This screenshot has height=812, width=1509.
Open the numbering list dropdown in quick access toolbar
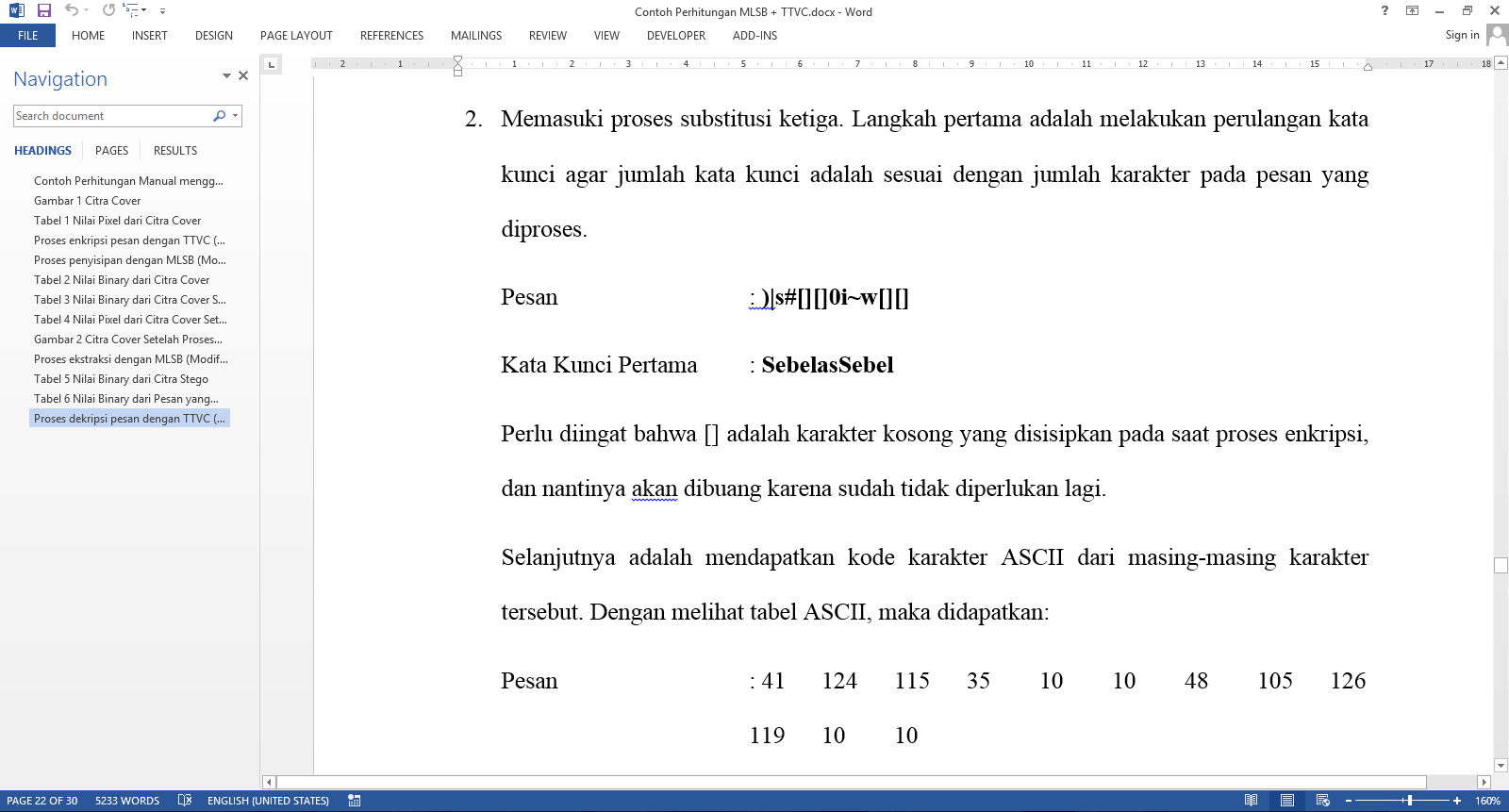click(x=143, y=11)
